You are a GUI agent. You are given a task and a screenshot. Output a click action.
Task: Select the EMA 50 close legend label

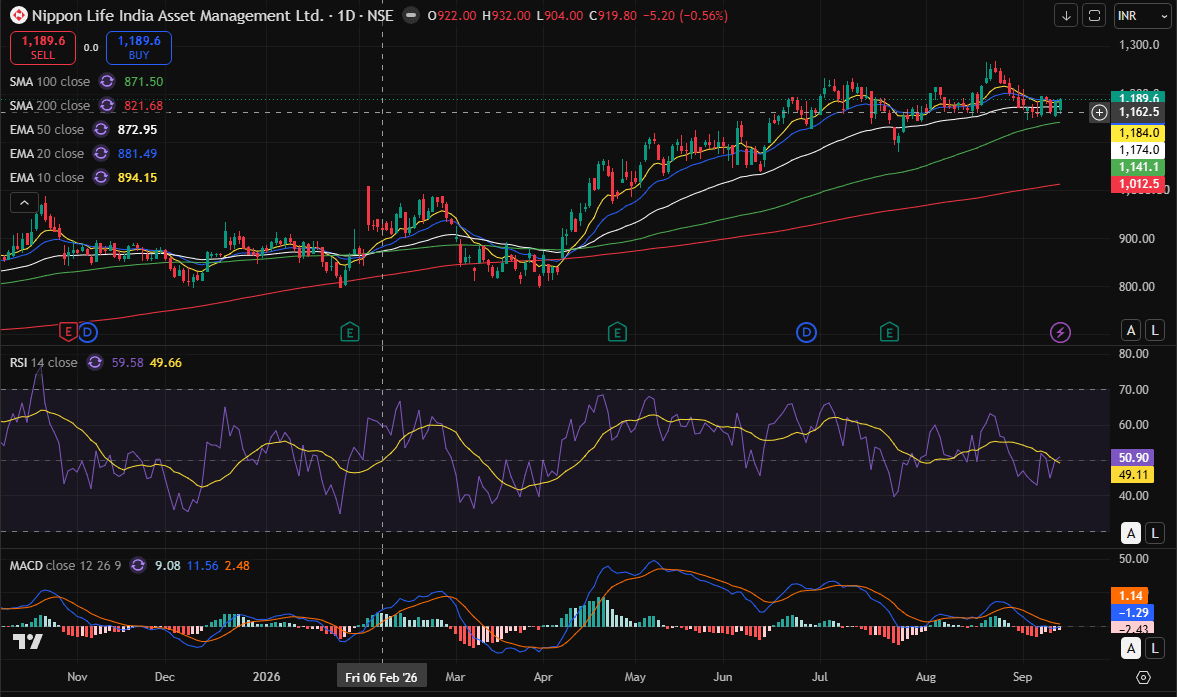coord(47,129)
